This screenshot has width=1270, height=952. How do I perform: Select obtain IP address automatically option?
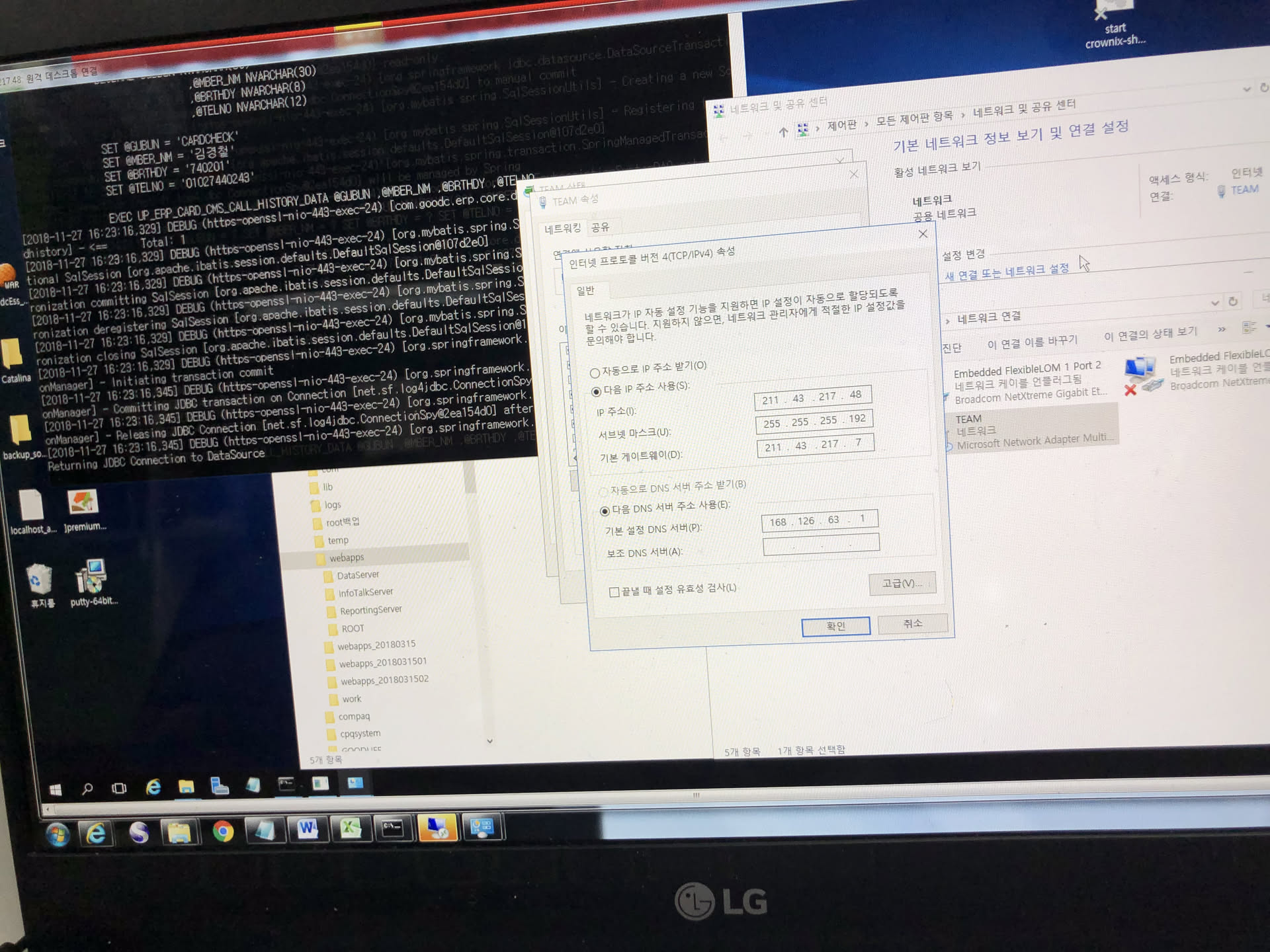click(595, 373)
